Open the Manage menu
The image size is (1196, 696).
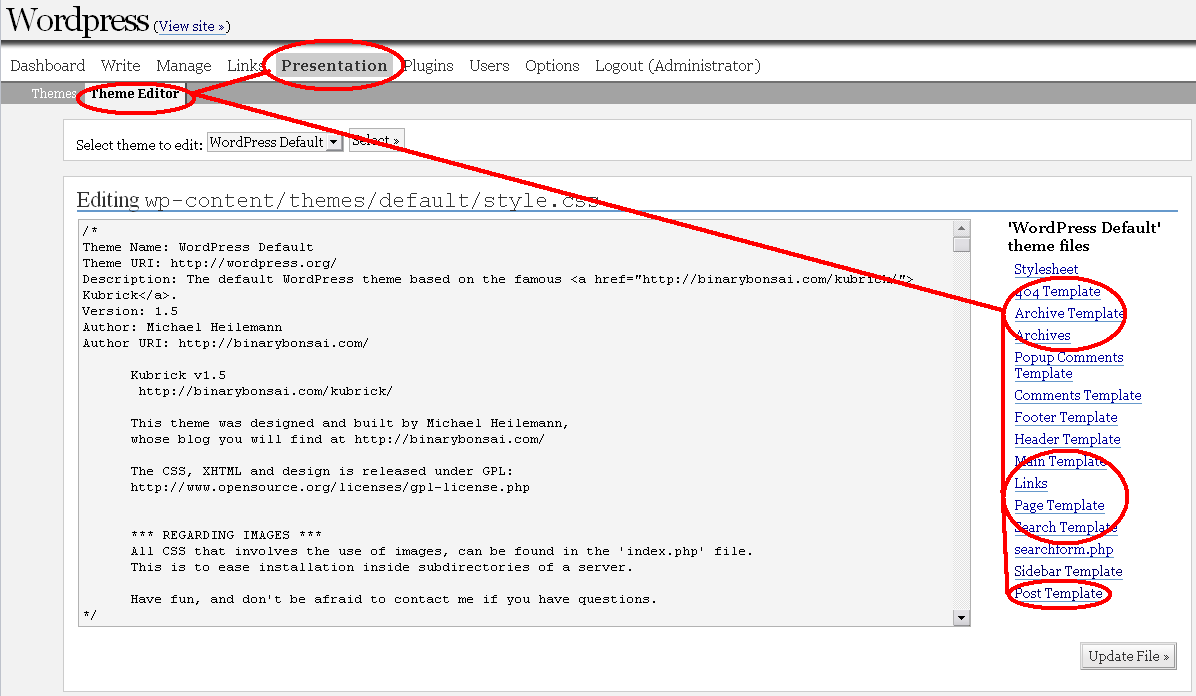pos(184,66)
